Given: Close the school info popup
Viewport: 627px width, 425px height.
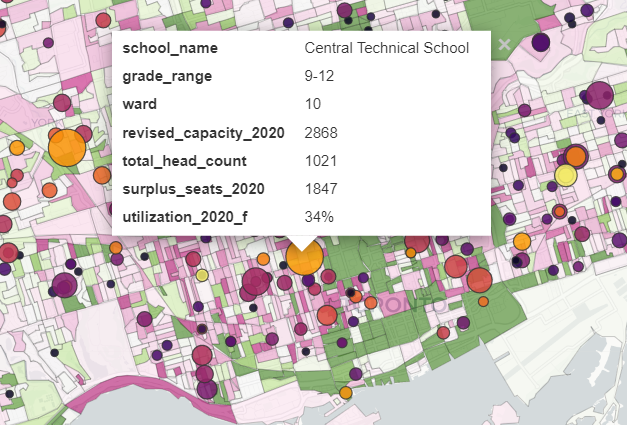Looking at the screenshot, I should click(505, 44).
